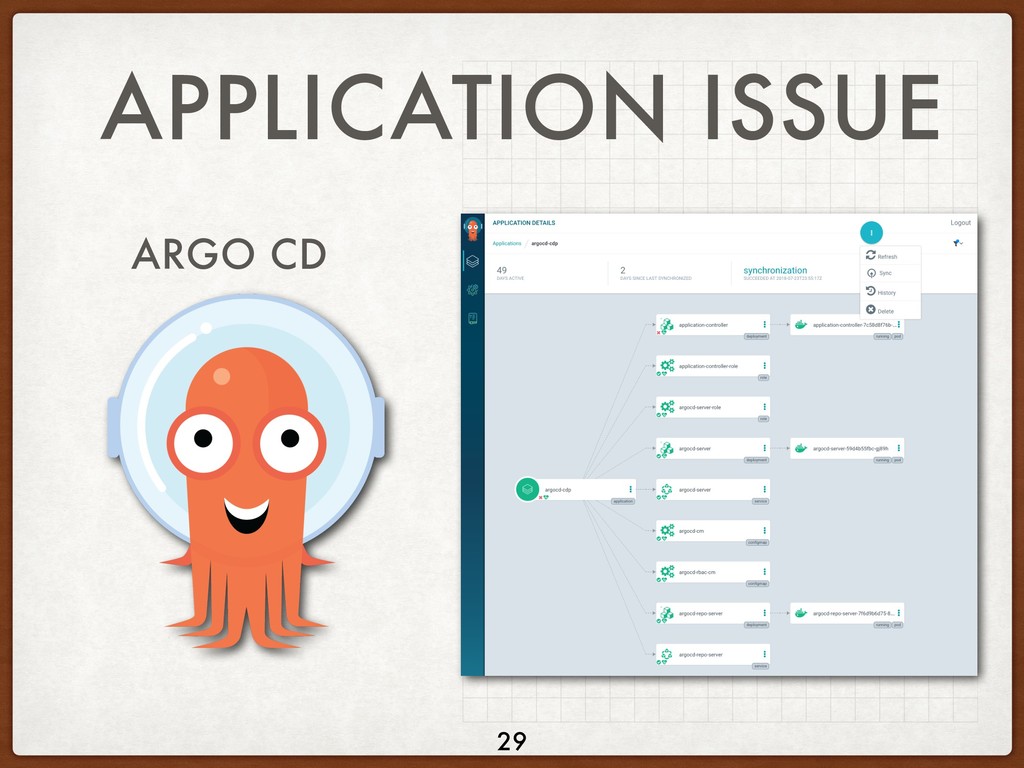
Task: Click the red X status on application-controller deployment
Action: (658, 332)
